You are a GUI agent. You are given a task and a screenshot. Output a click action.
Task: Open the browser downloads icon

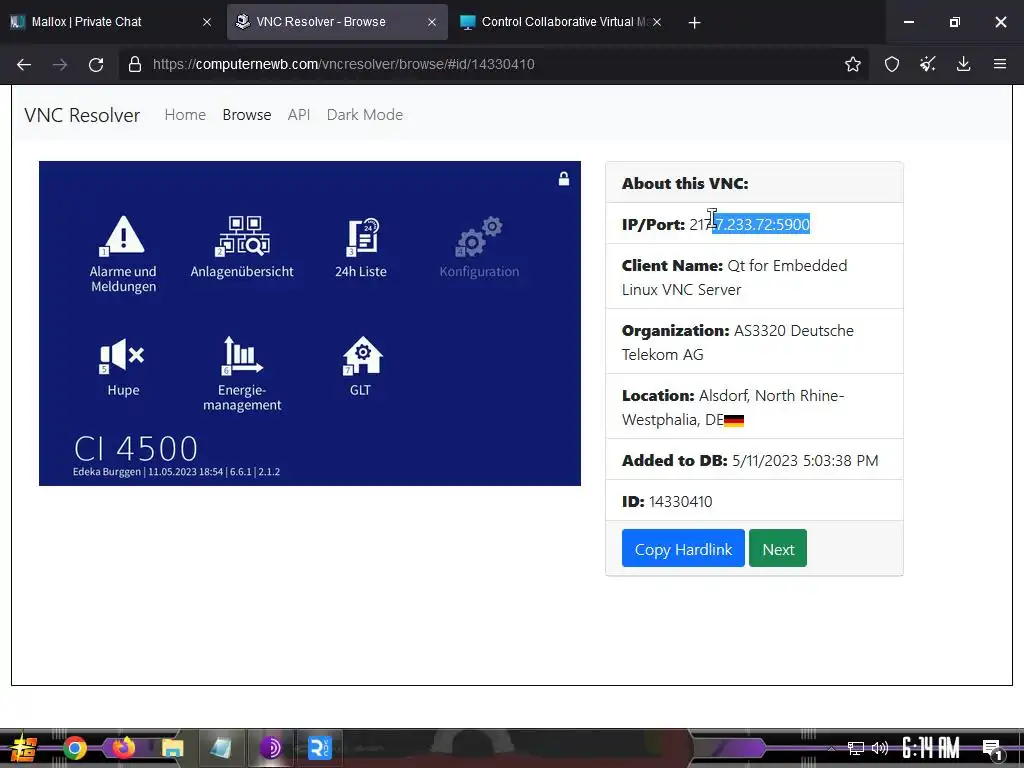point(963,64)
